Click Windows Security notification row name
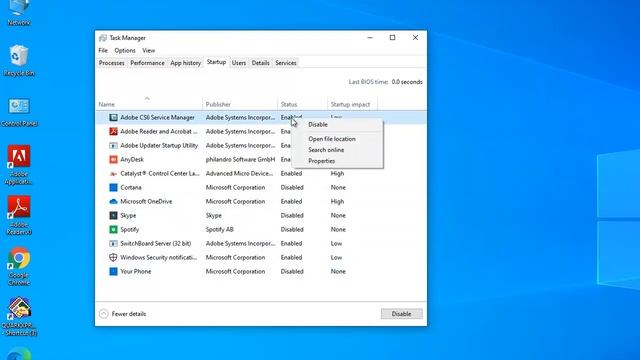640x360 pixels. (158, 258)
